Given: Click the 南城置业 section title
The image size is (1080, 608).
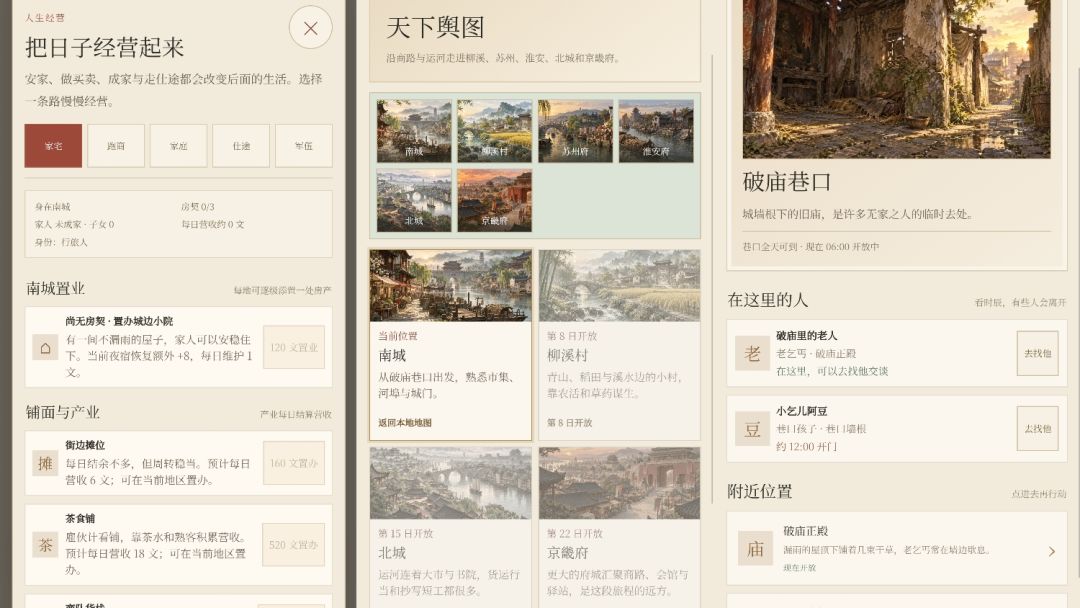Looking at the screenshot, I should click(55, 289).
